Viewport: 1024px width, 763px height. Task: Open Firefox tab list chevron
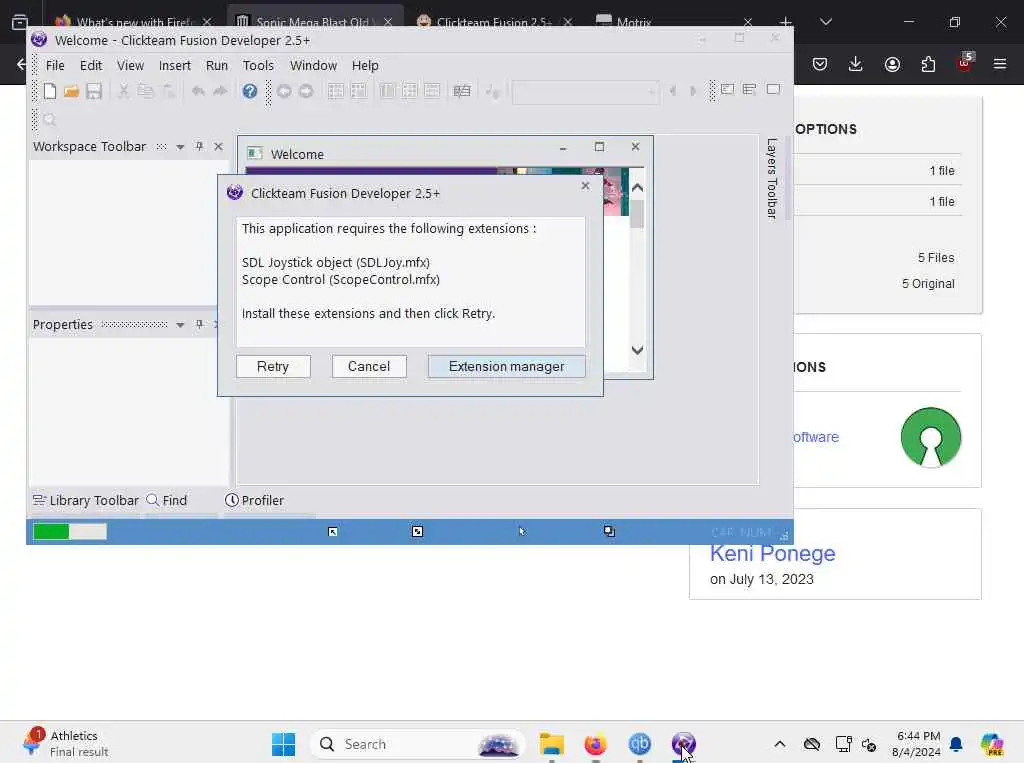tap(825, 22)
